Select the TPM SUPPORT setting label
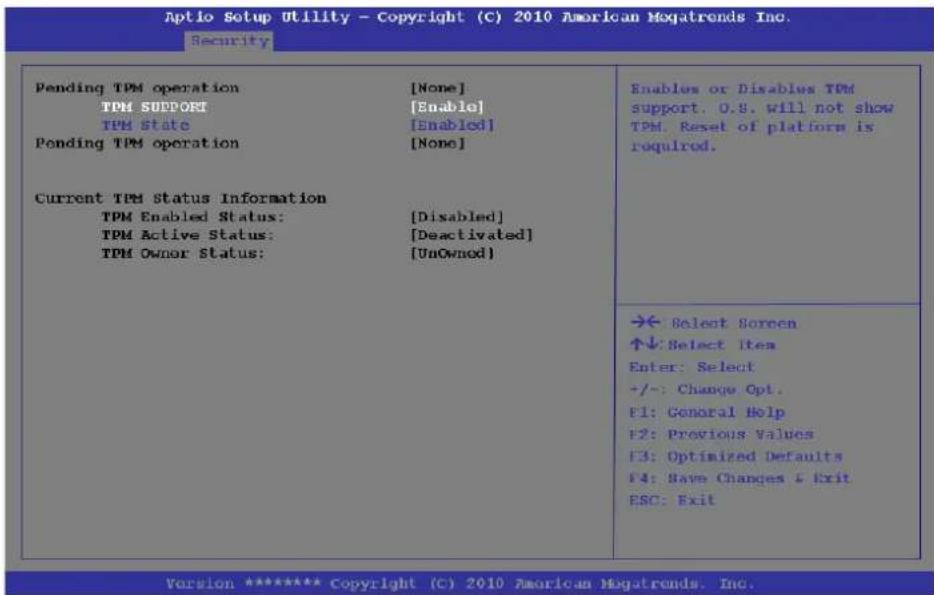934x595 pixels. 154,107
